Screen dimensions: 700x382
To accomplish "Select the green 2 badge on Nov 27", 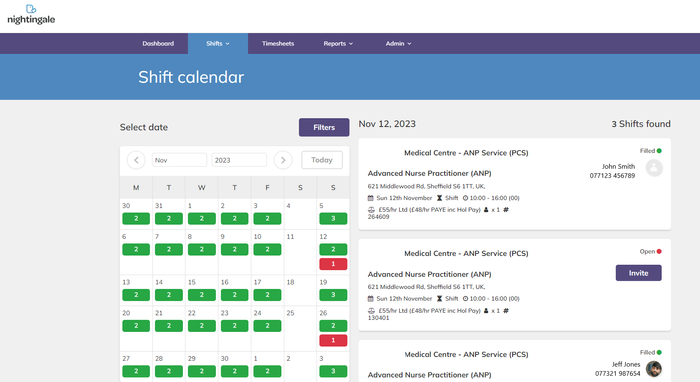I will [136, 371].
